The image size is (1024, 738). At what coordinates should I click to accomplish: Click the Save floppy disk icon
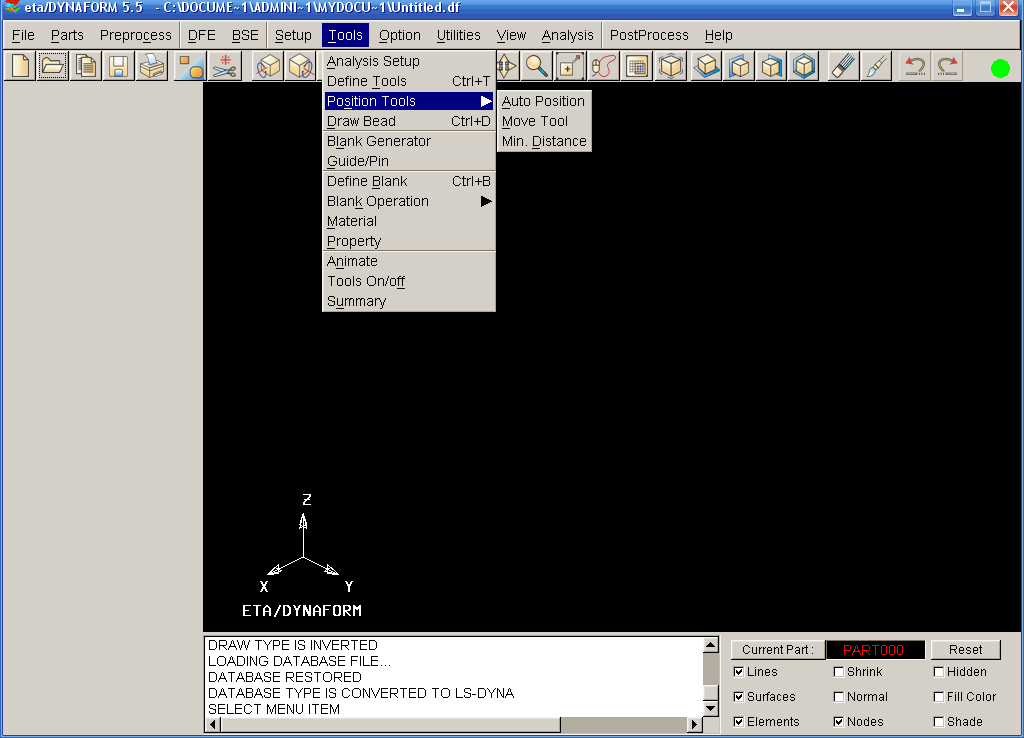pos(118,67)
